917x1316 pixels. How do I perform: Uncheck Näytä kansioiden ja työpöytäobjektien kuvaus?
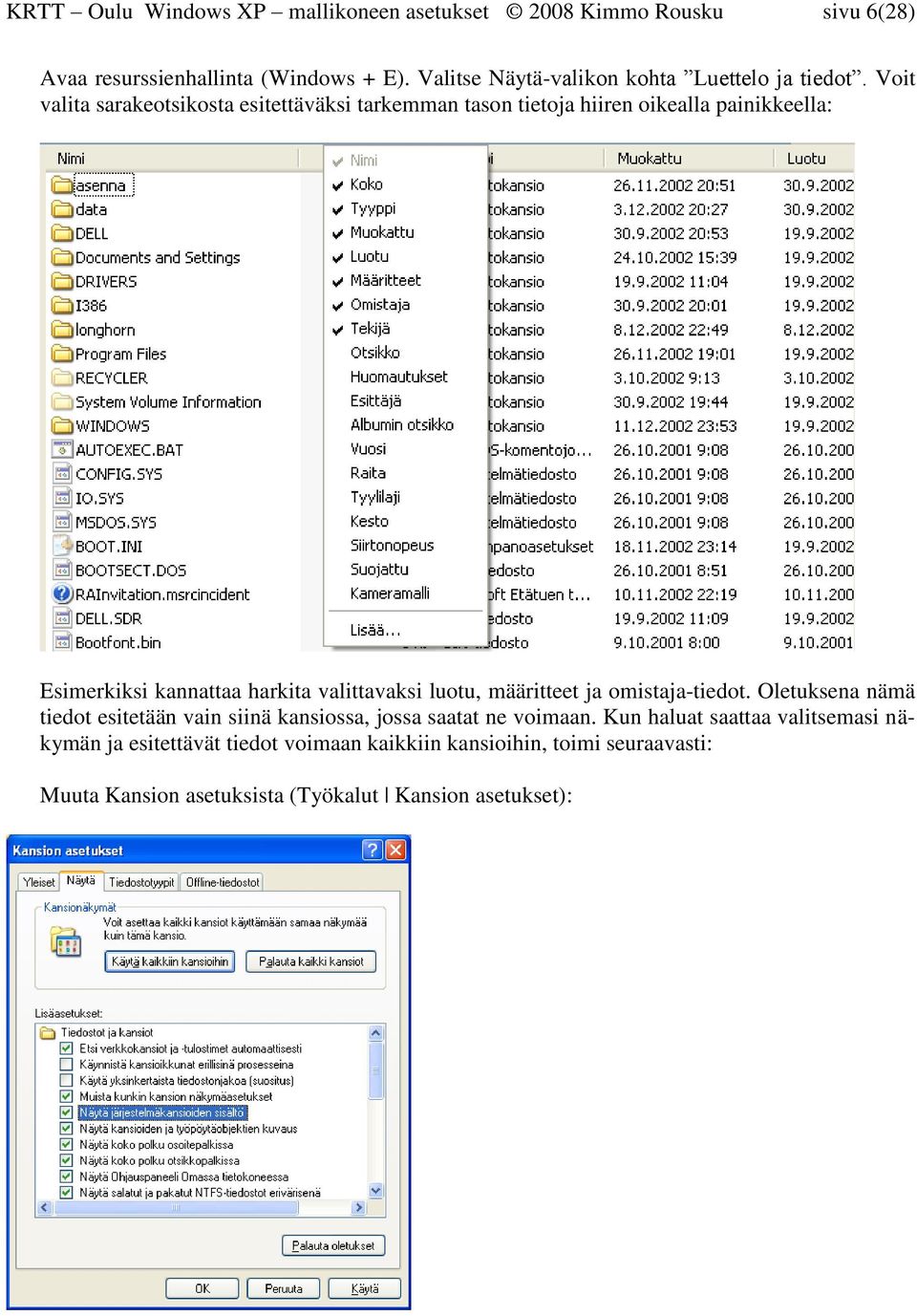[x=66, y=1129]
